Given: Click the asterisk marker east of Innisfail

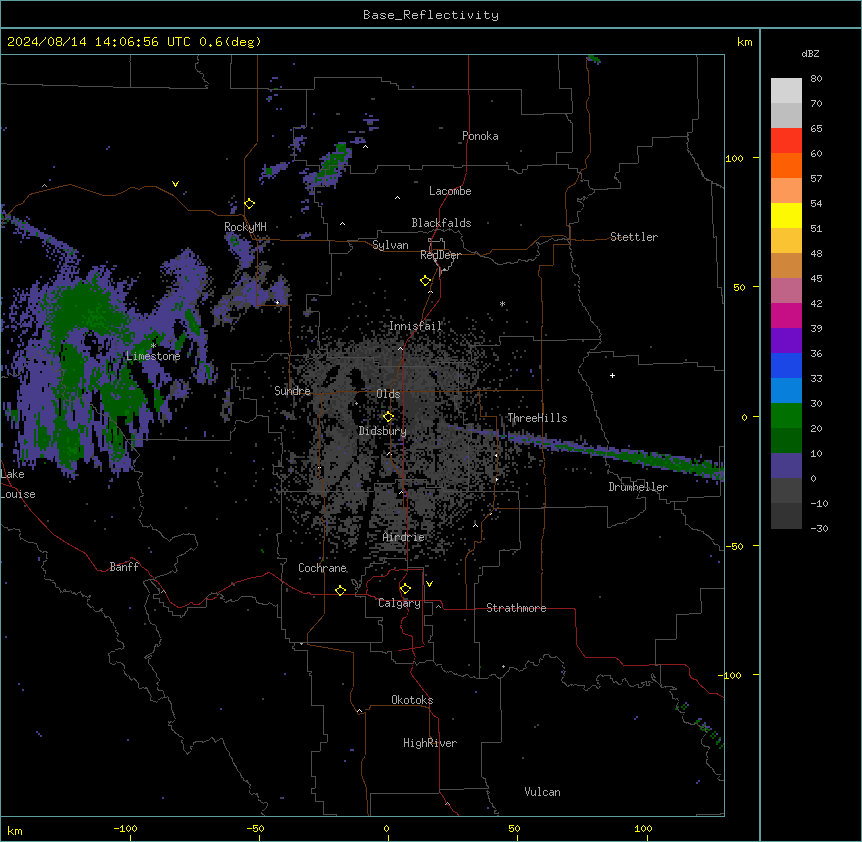Looking at the screenshot, I should [502, 303].
